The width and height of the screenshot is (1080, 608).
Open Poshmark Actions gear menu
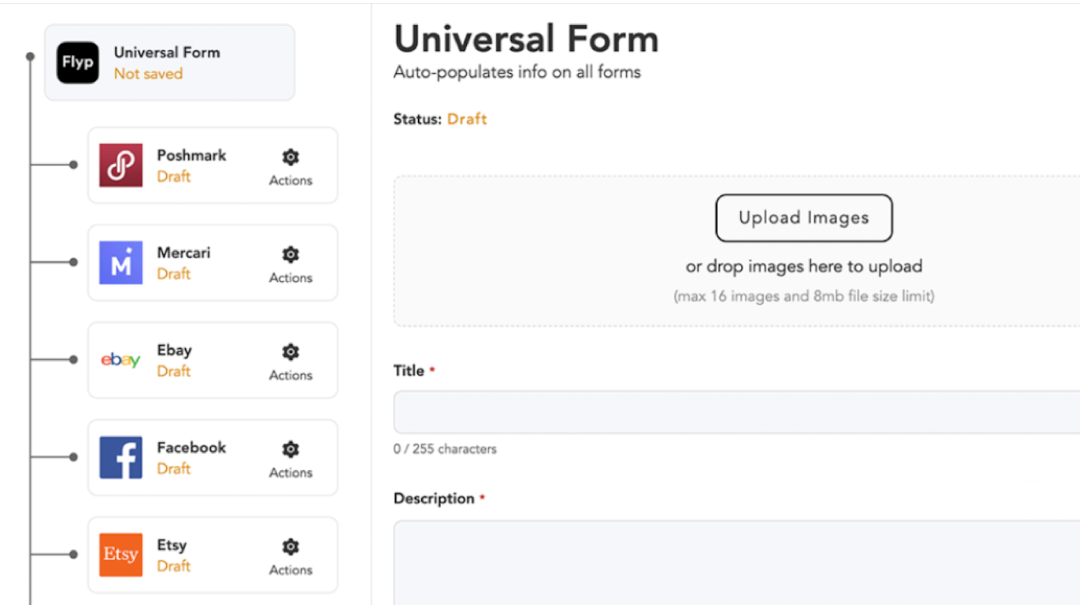pos(290,158)
